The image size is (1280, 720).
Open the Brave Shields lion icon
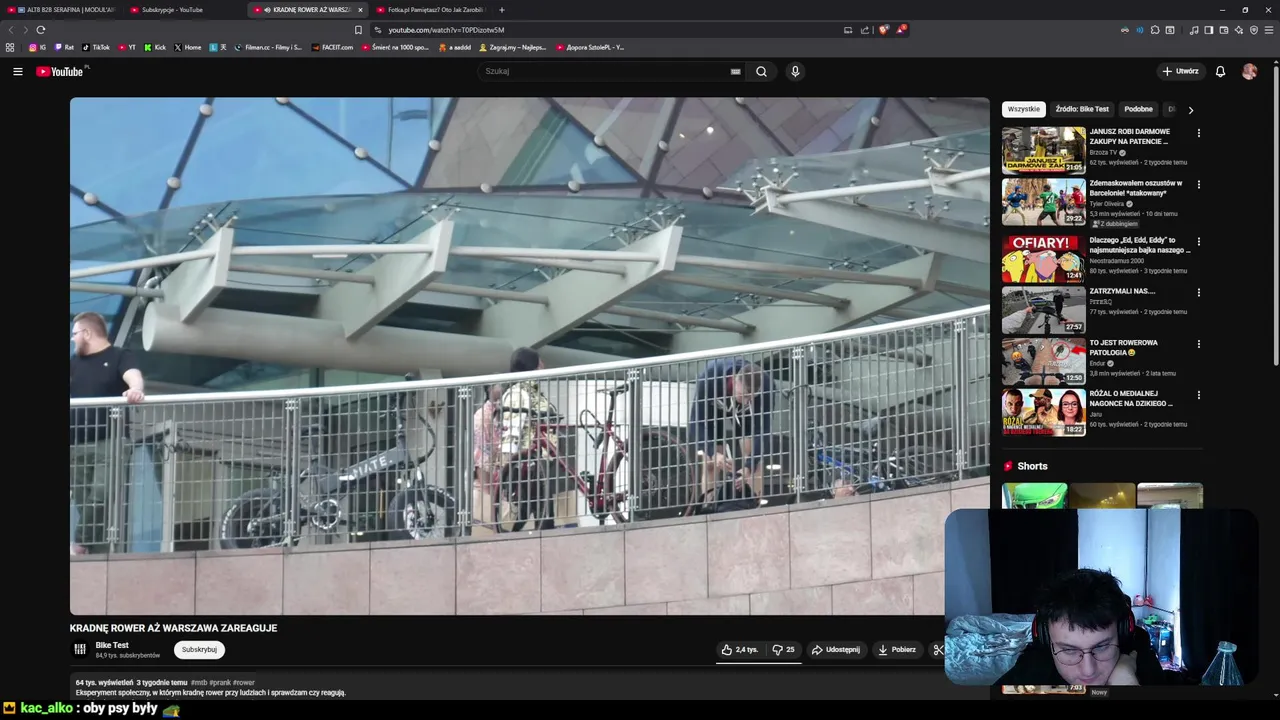(883, 30)
